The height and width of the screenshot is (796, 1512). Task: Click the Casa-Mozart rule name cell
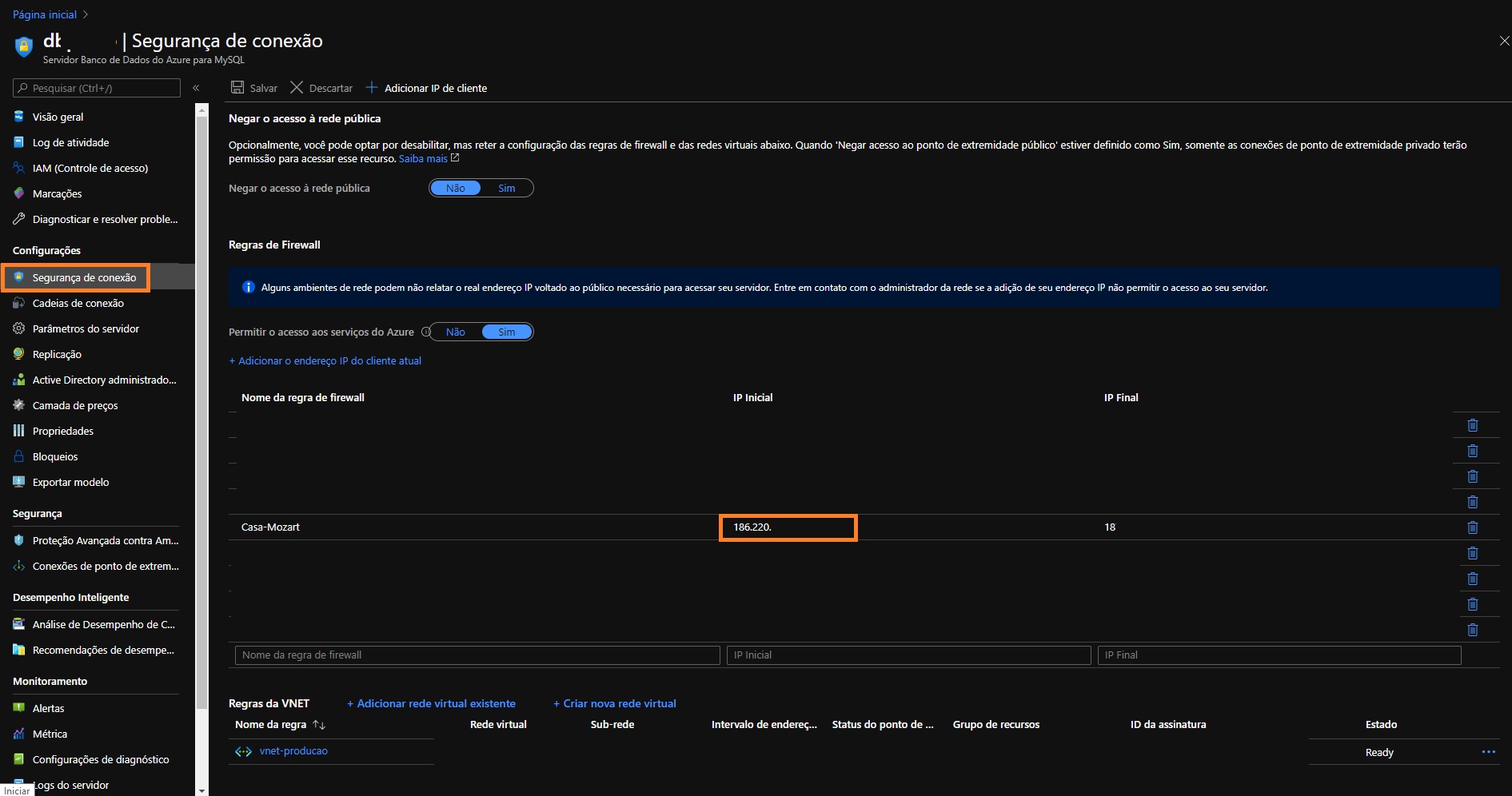[270, 527]
